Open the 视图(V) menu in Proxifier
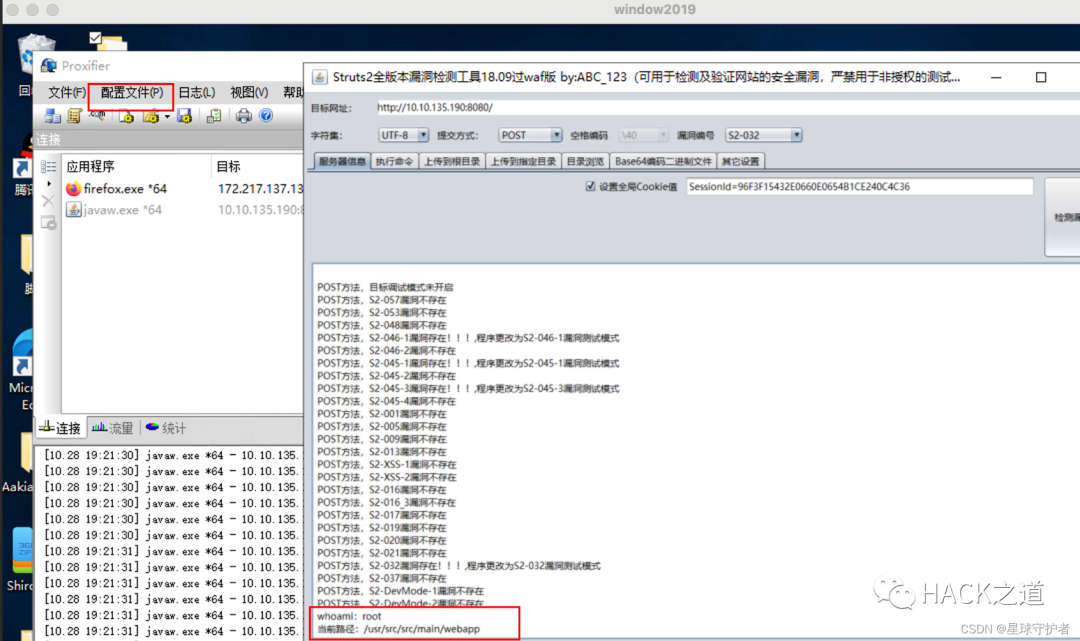Viewport: 1080px width, 641px height. coord(249,92)
